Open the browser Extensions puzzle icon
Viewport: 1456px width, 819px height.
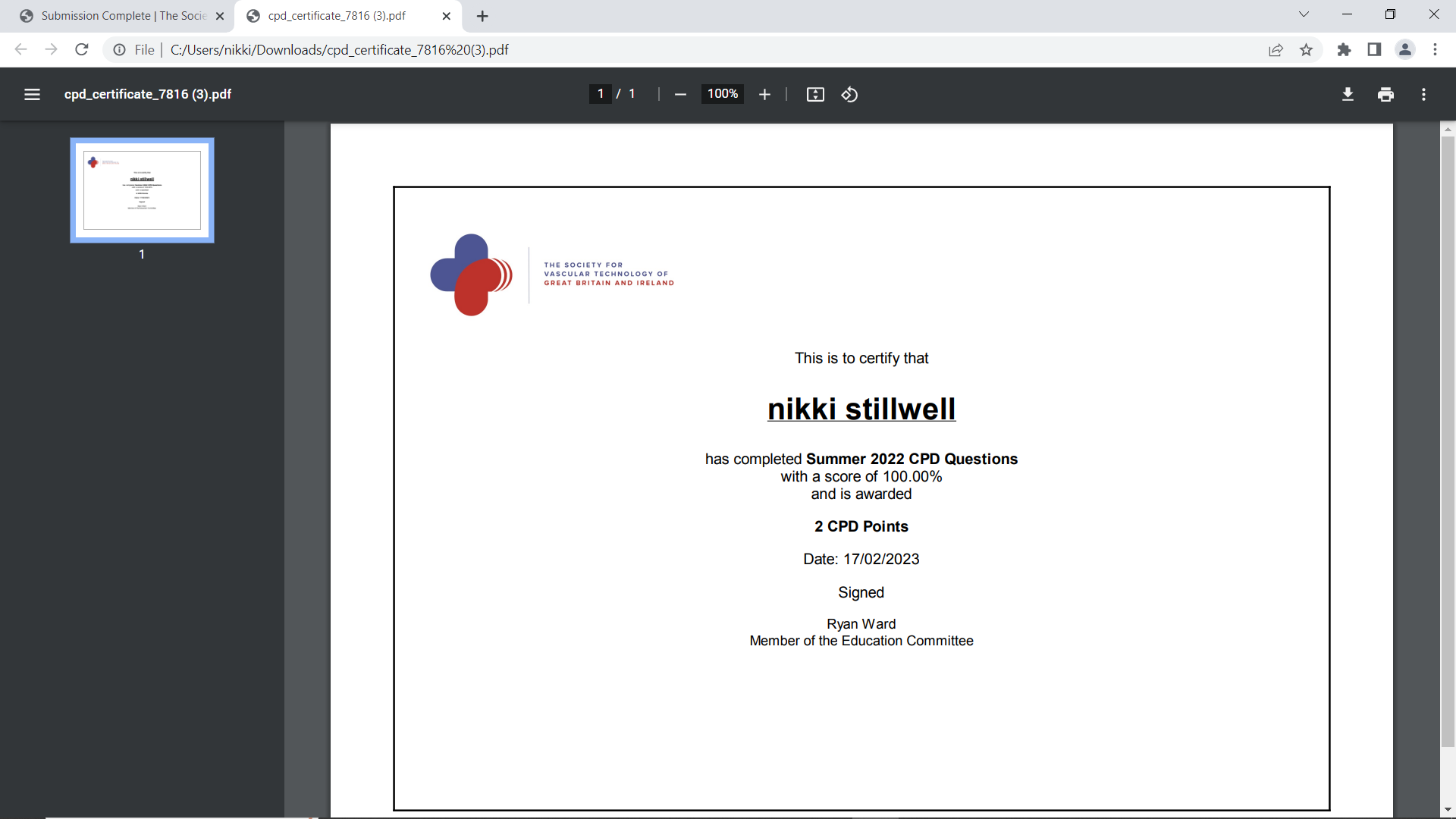pyautogui.click(x=1344, y=50)
